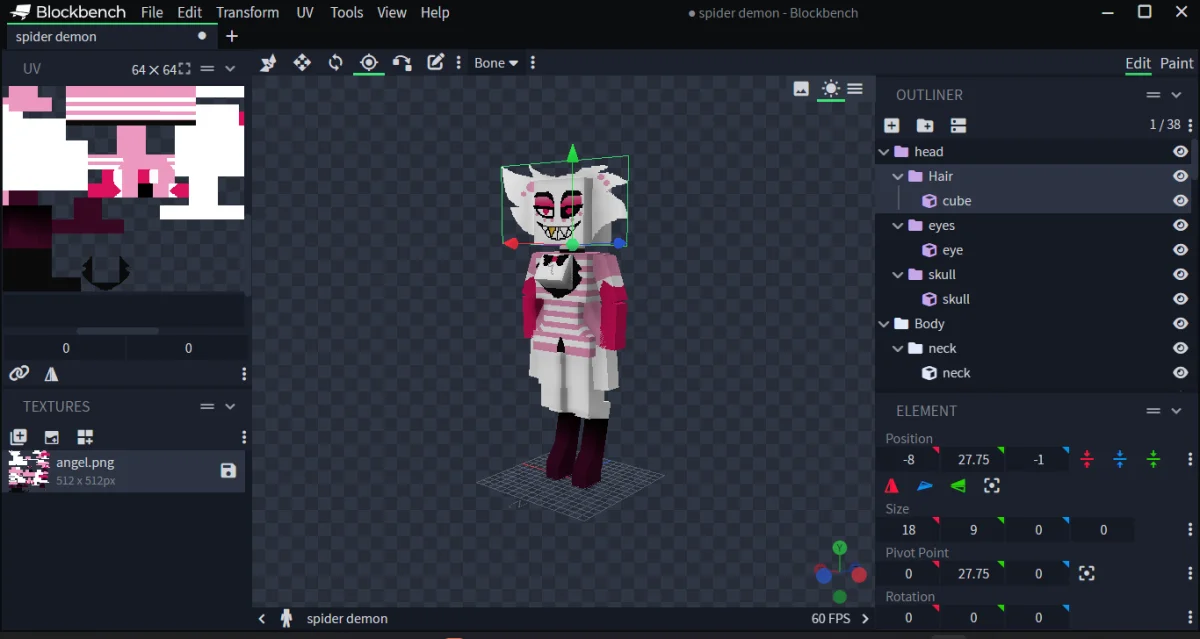Open a new tab with plus icon
The width and height of the screenshot is (1200, 639).
(232, 36)
